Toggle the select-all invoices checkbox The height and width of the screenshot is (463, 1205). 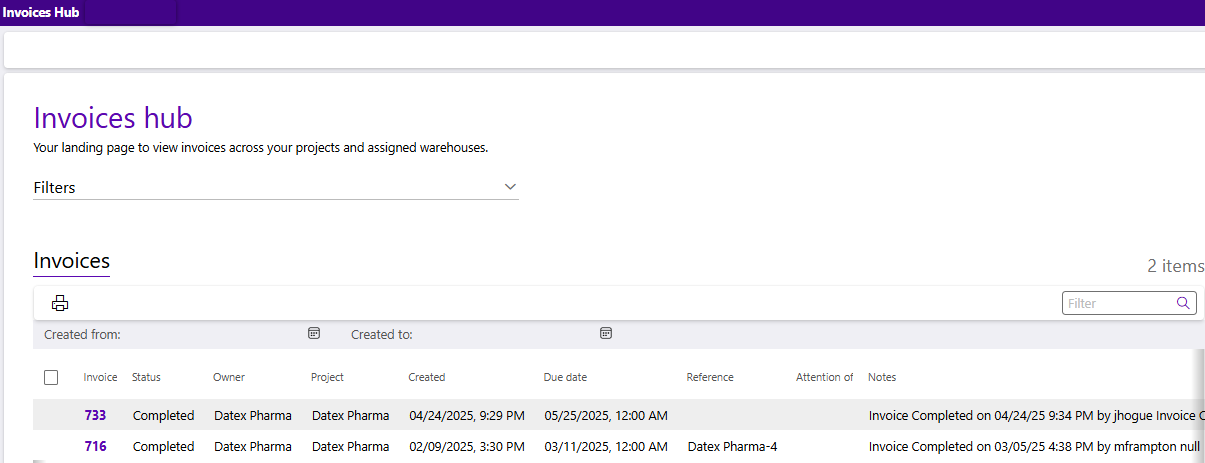(x=51, y=377)
